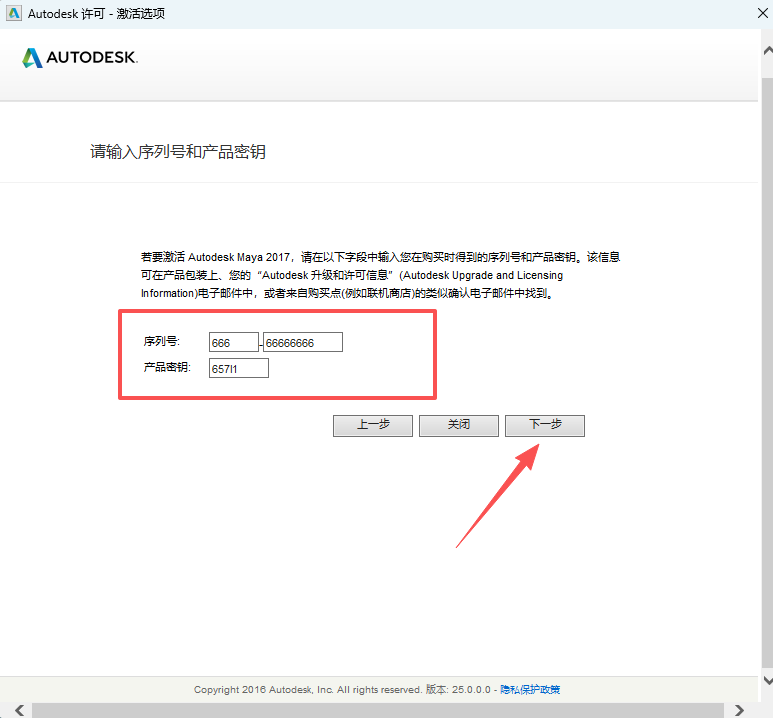Viewport: 773px width, 718px height.
Task: Click the horizontal scrollbar right arrow
Action: coord(739,711)
